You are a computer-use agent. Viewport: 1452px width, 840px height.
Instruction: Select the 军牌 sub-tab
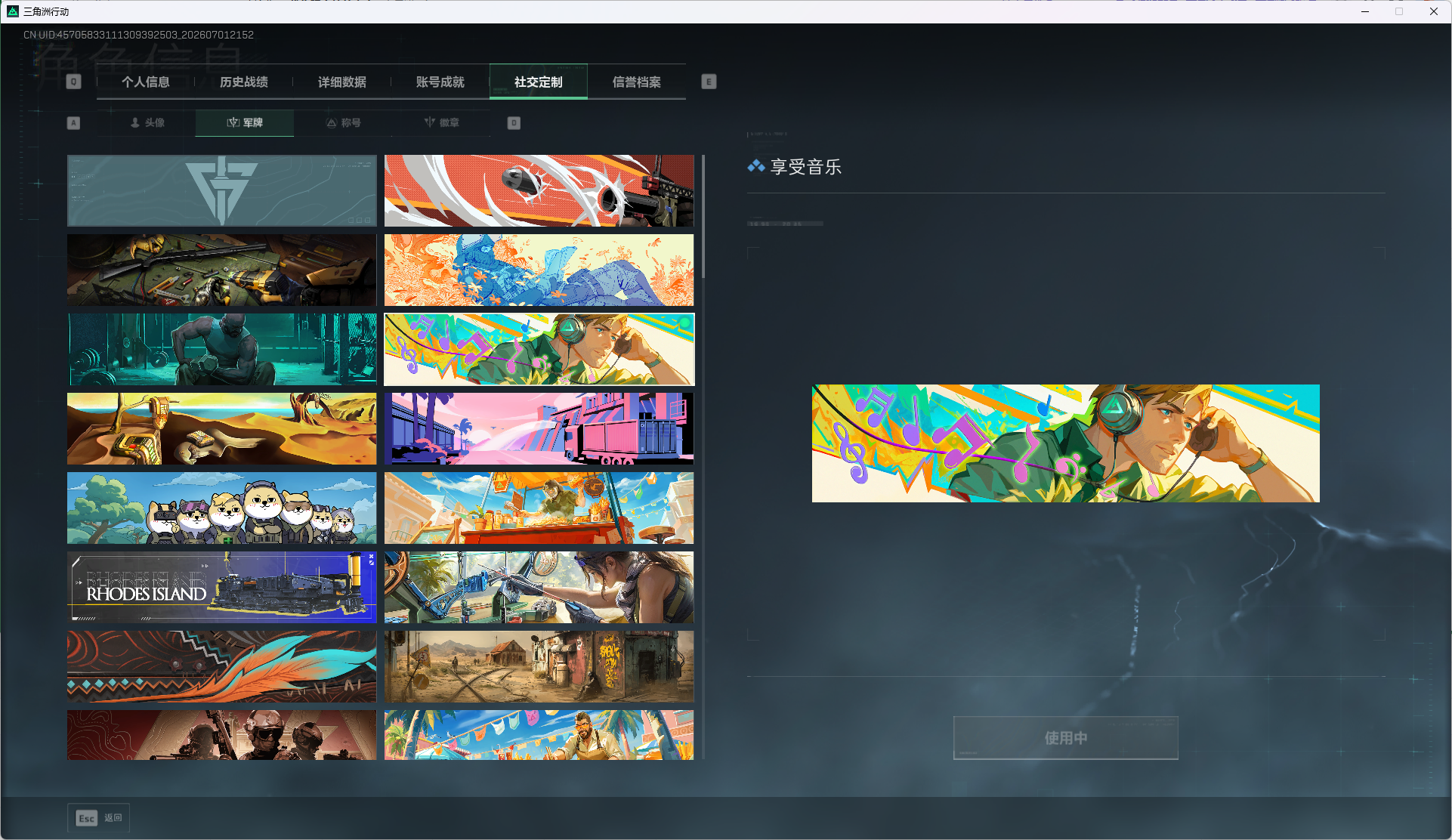click(245, 122)
